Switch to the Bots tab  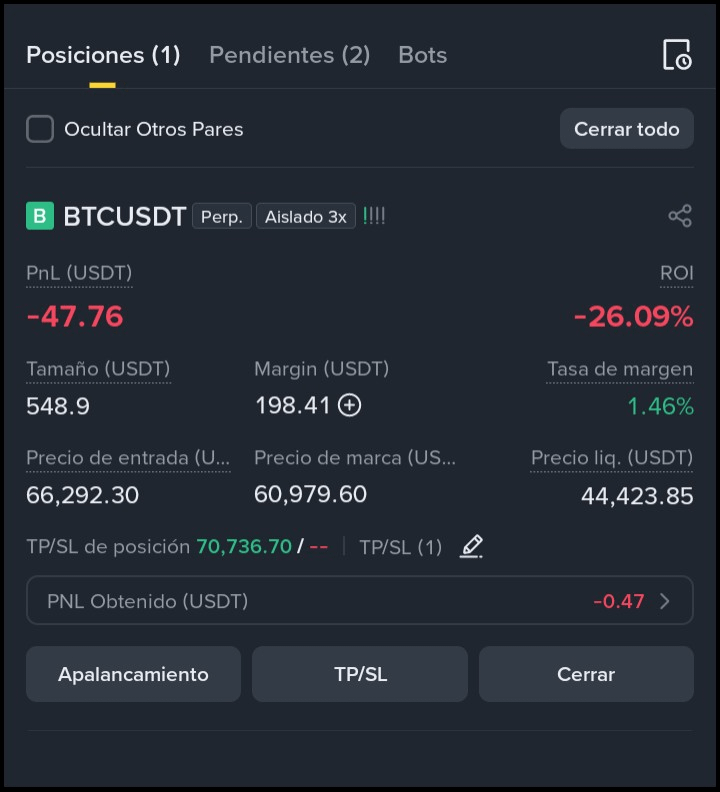point(423,55)
